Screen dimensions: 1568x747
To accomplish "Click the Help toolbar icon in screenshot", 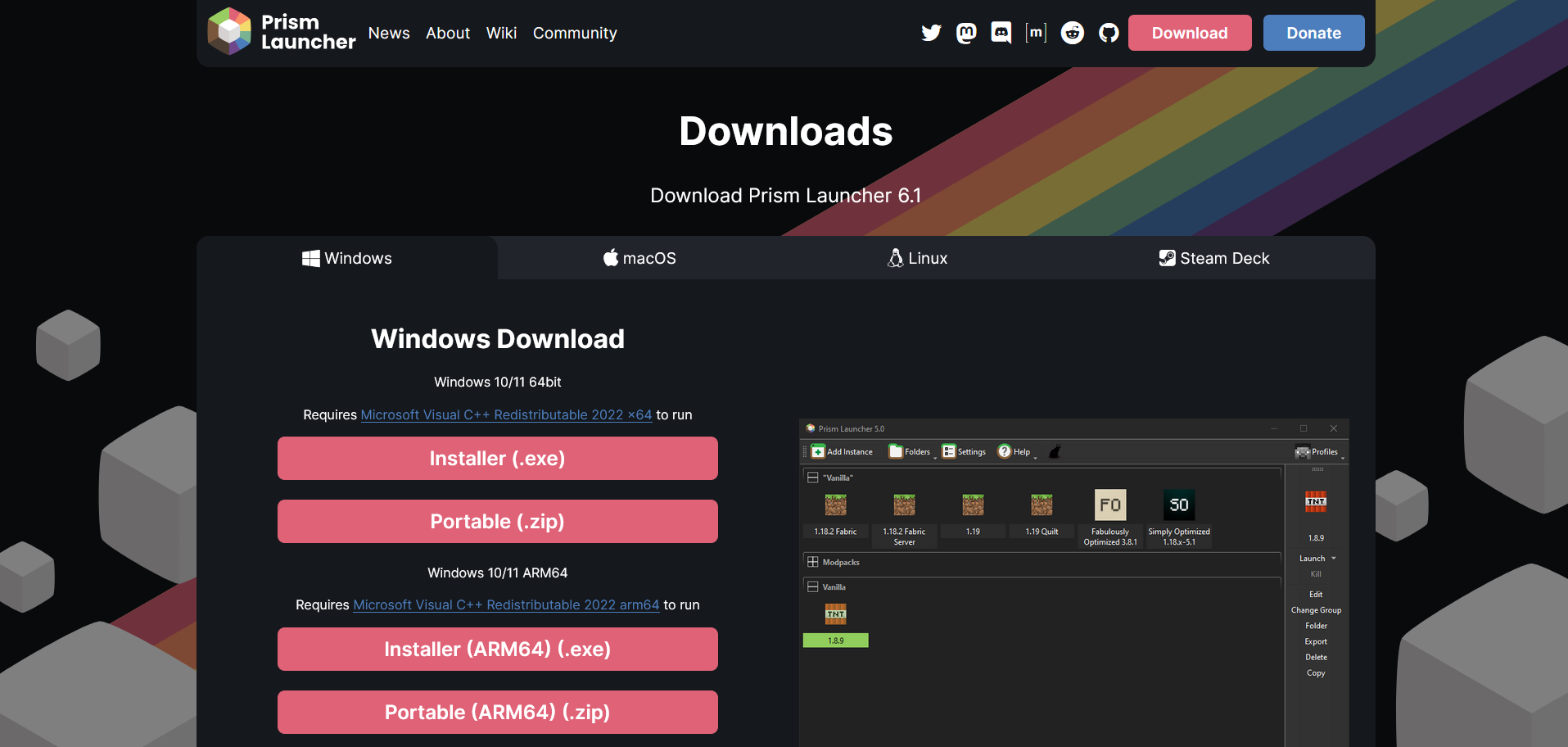I will coord(1004,451).
